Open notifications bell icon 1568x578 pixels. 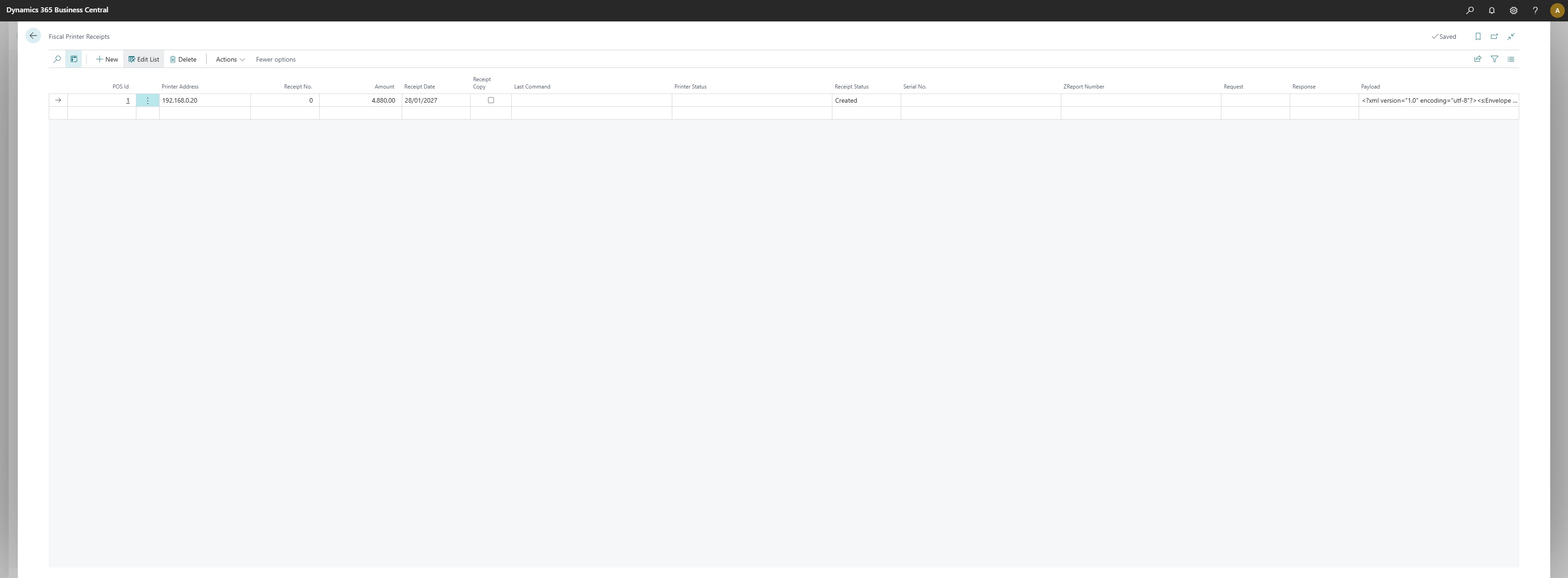click(x=1491, y=10)
